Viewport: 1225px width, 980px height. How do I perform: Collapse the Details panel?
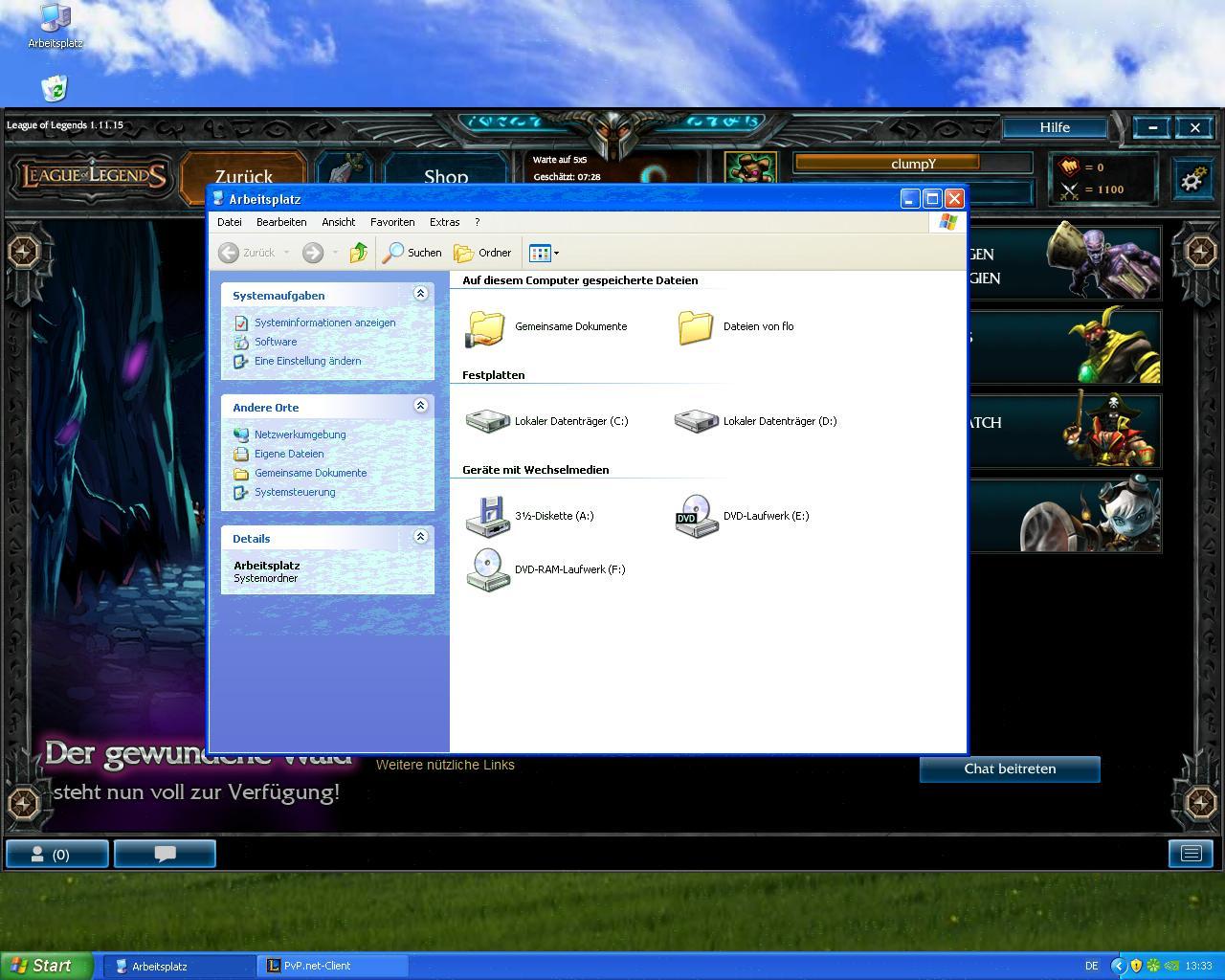420,537
